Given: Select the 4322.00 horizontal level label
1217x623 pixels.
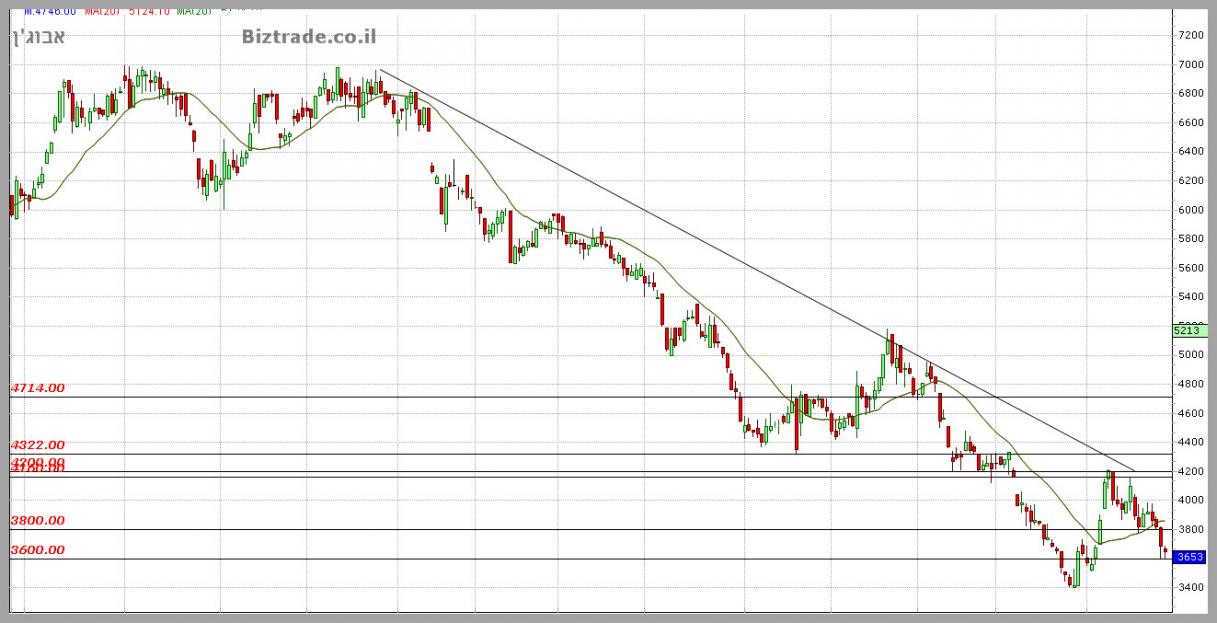Looking at the screenshot, I should tap(37, 444).
